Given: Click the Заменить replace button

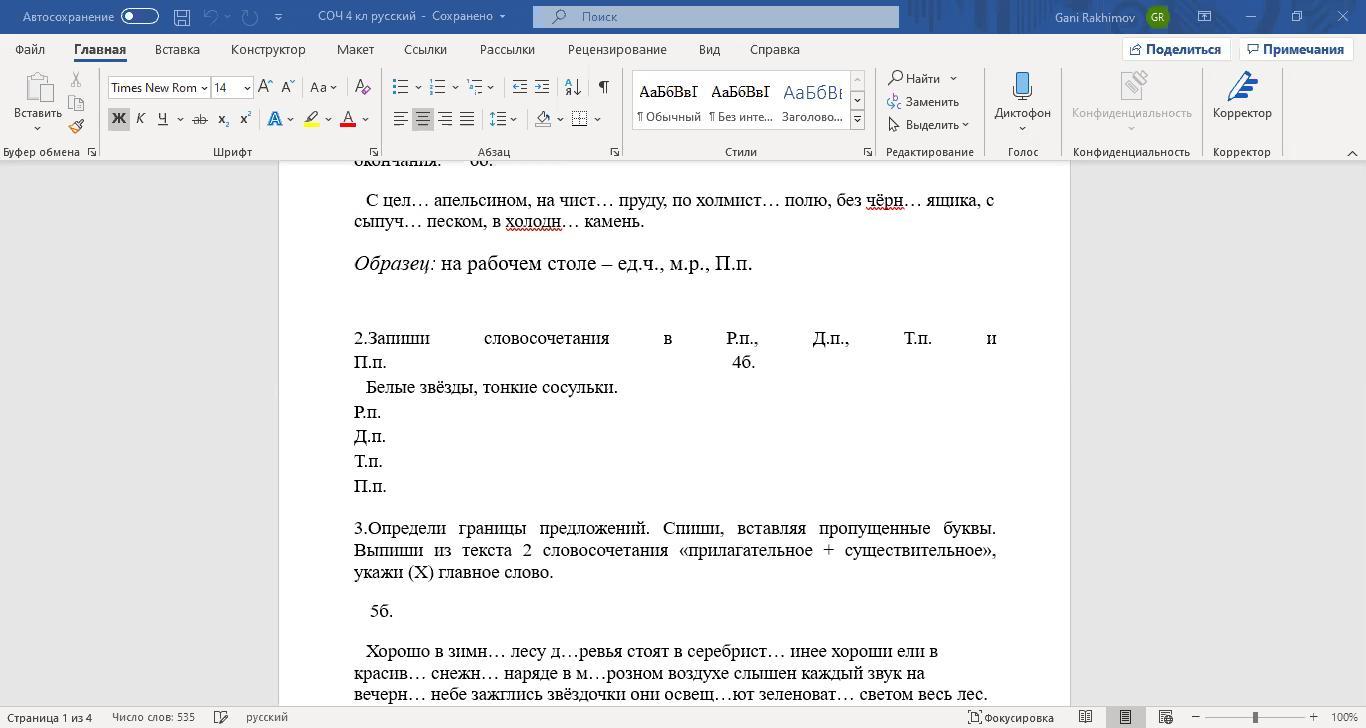Looking at the screenshot, I should pyautogui.click(x=922, y=102).
